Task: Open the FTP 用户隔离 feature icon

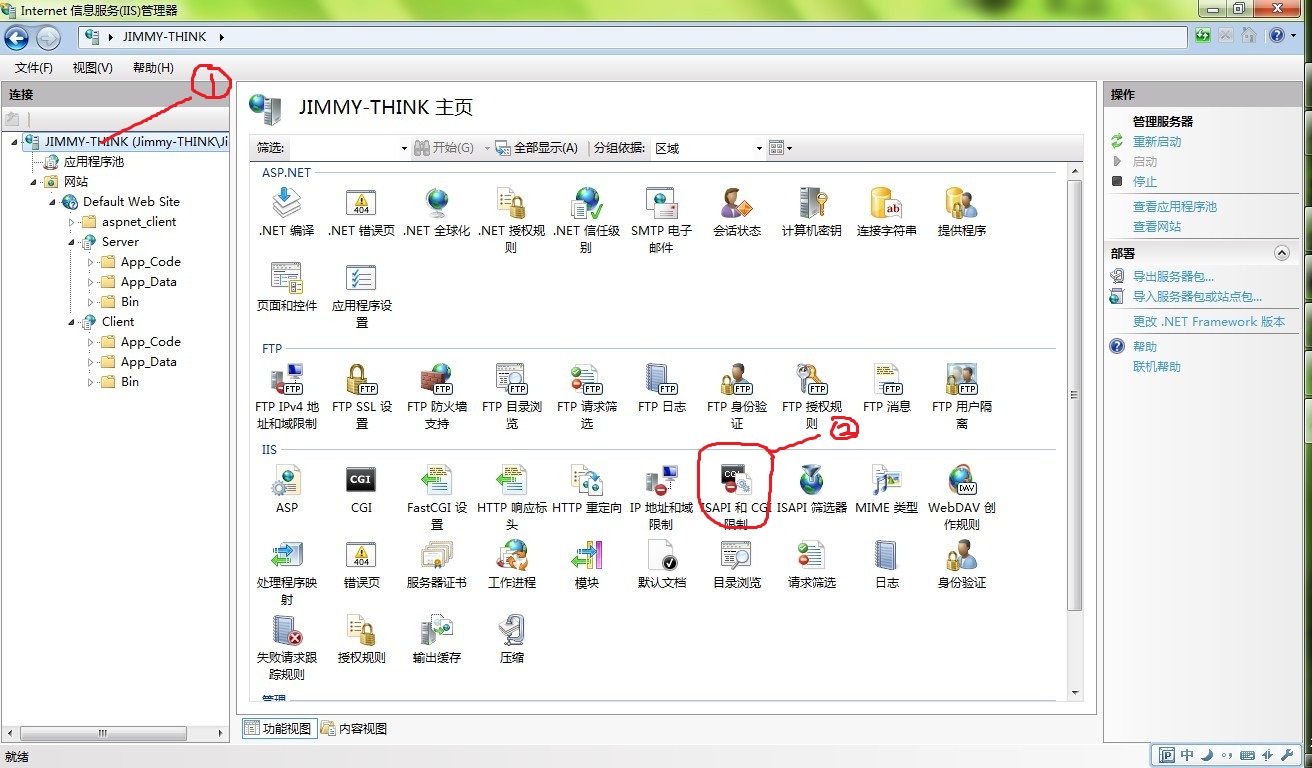Action: click(x=962, y=380)
